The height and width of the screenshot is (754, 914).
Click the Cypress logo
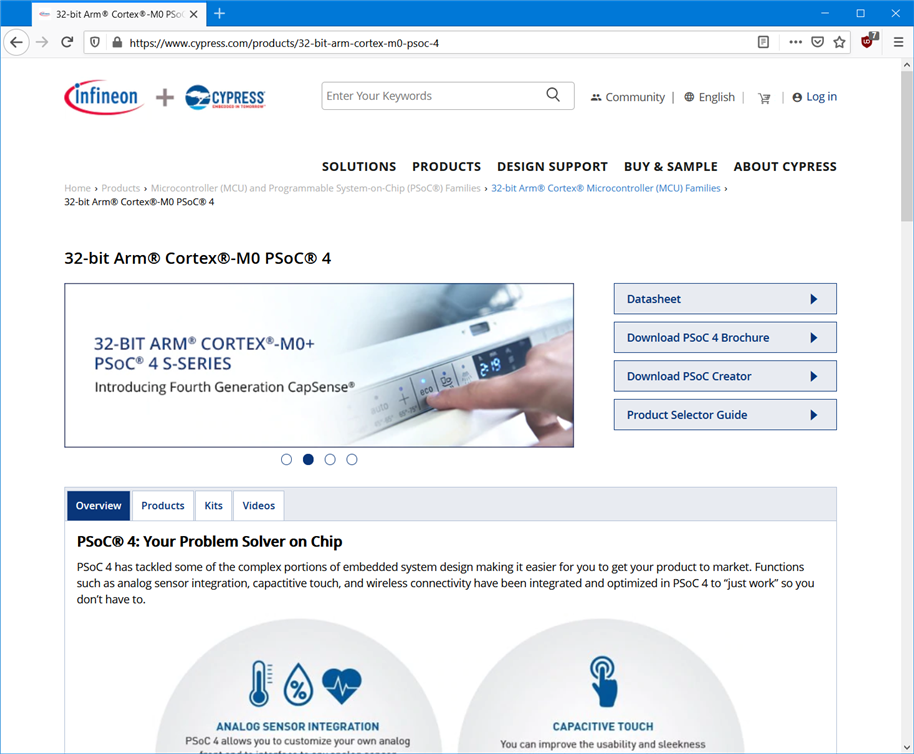(x=225, y=97)
